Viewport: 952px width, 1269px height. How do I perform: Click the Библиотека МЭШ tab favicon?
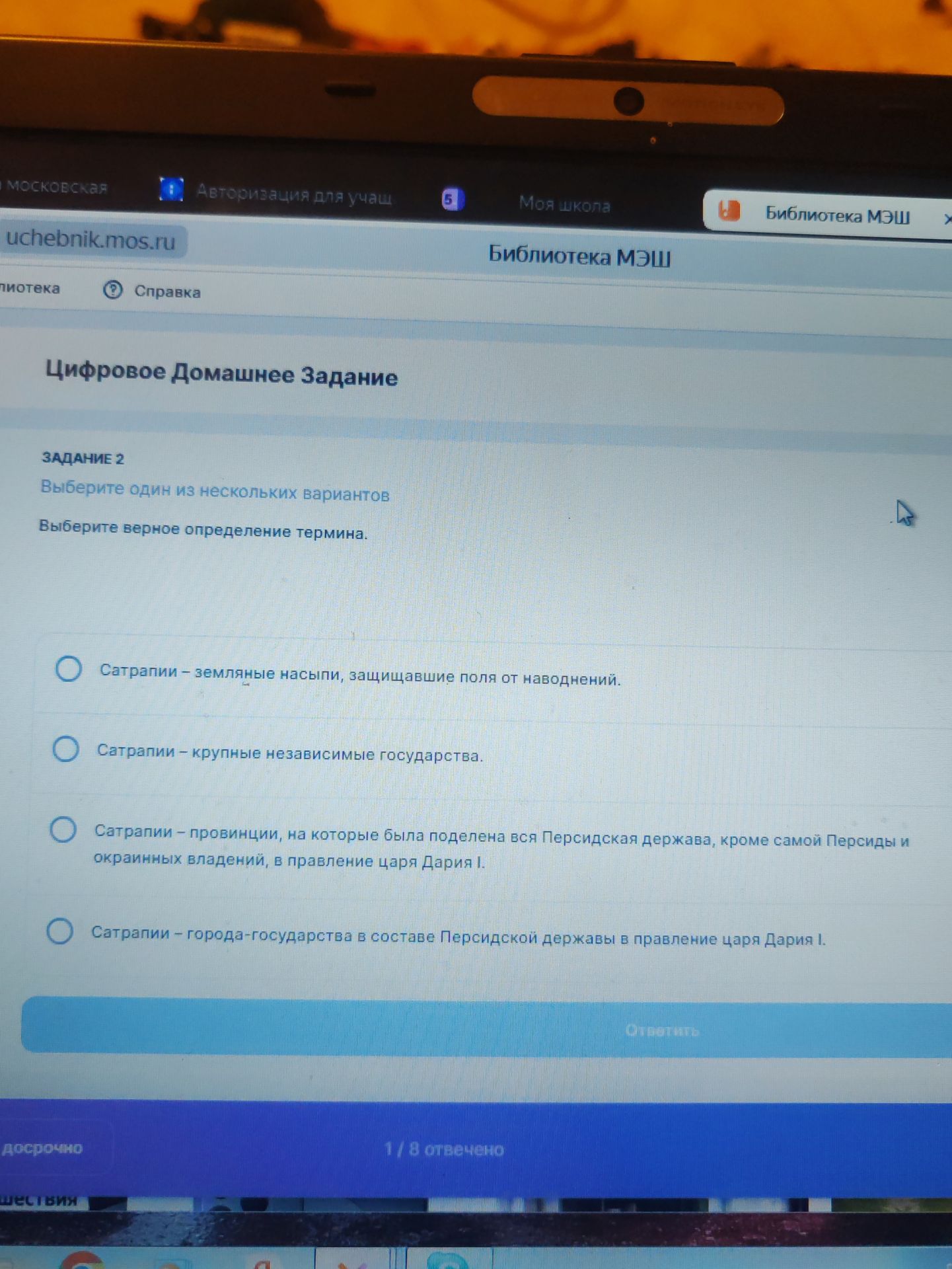[729, 211]
